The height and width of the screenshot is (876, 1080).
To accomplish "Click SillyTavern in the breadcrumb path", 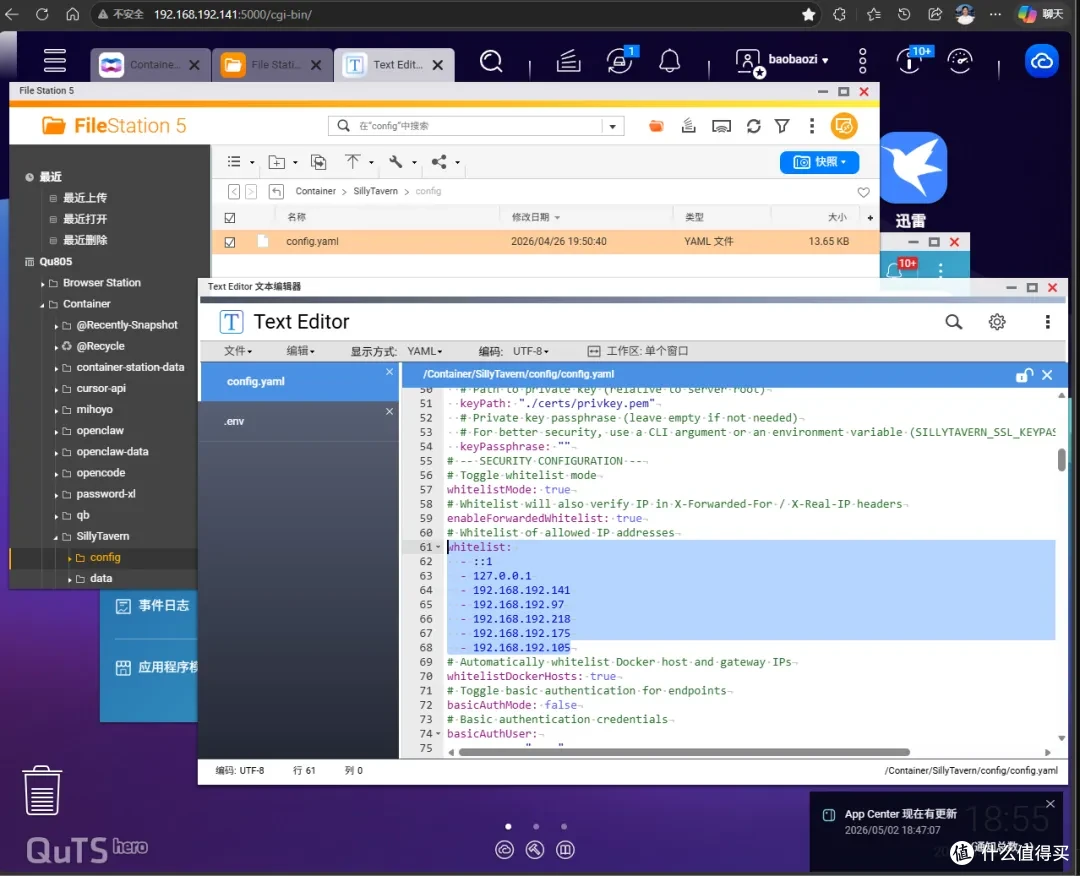I will 375,191.
